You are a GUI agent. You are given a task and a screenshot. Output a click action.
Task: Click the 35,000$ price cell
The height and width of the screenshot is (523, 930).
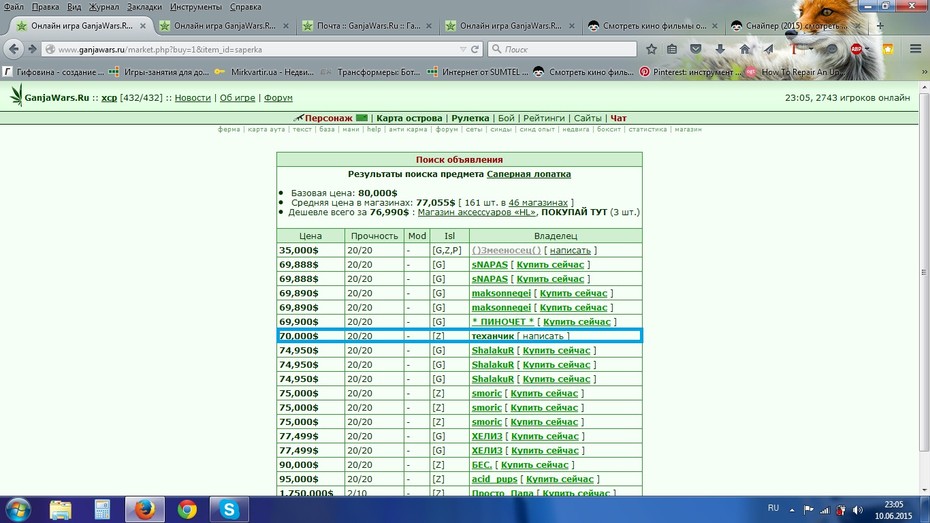310,250
